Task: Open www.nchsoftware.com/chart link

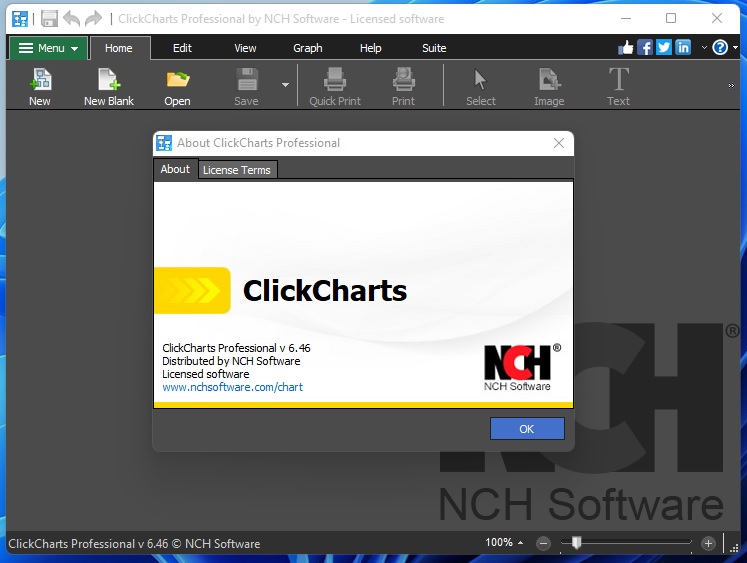Action: click(232, 387)
